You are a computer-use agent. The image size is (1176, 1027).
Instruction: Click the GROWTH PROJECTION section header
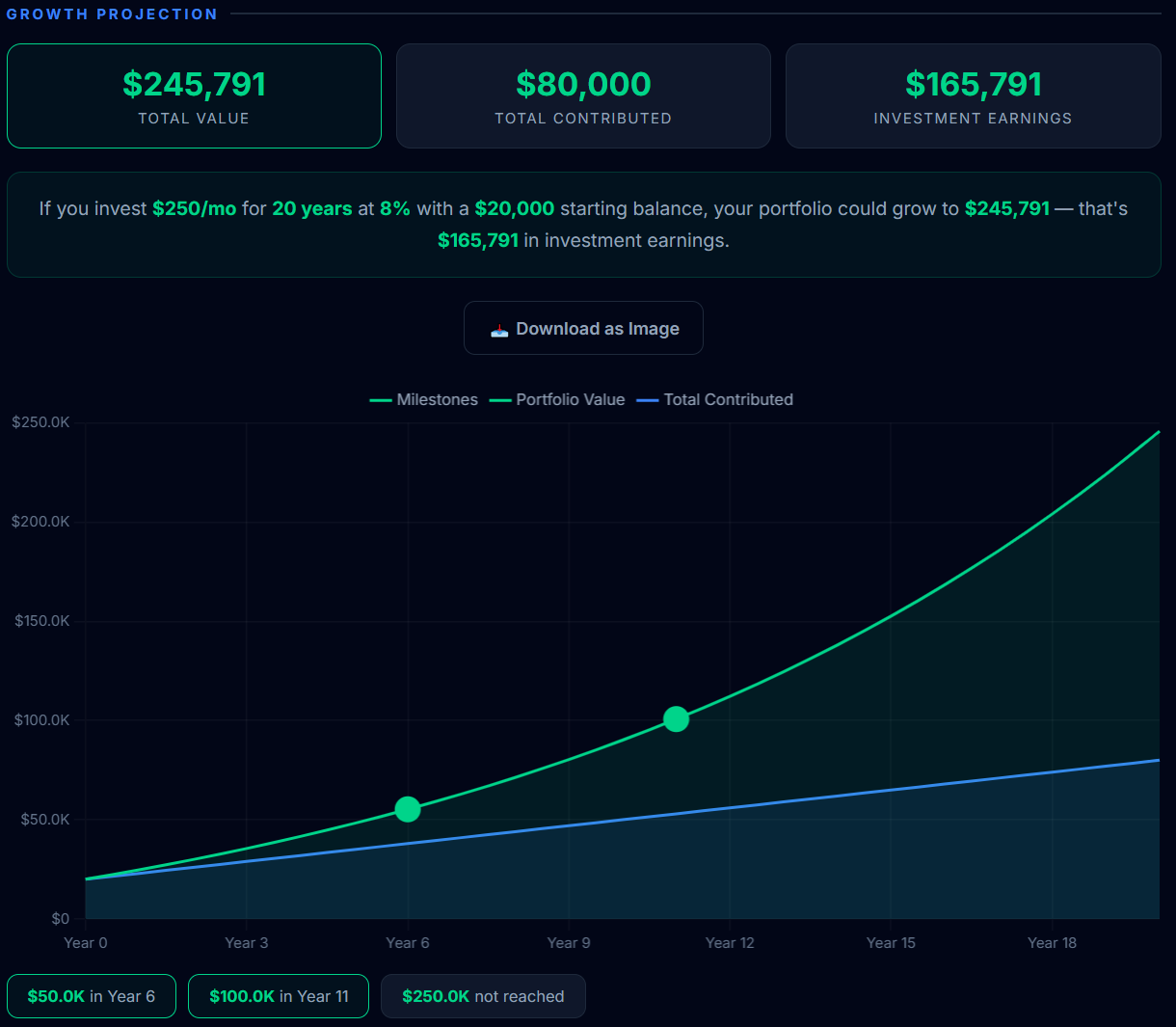coord(112,14)
